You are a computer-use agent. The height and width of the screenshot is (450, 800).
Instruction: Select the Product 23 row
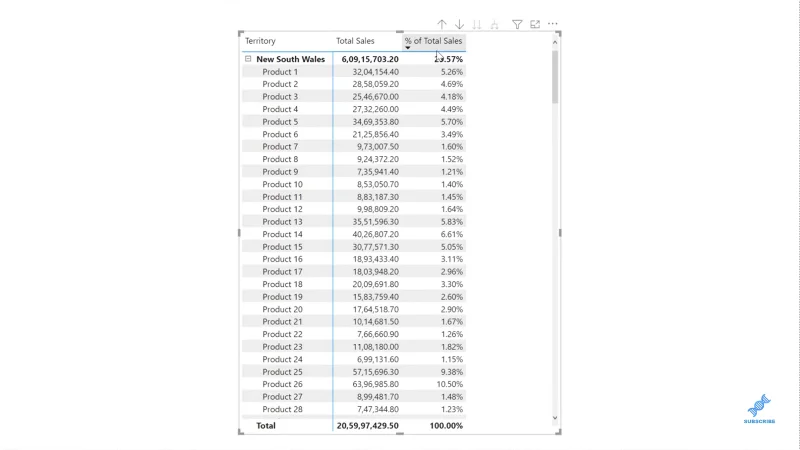pos(354,347)
